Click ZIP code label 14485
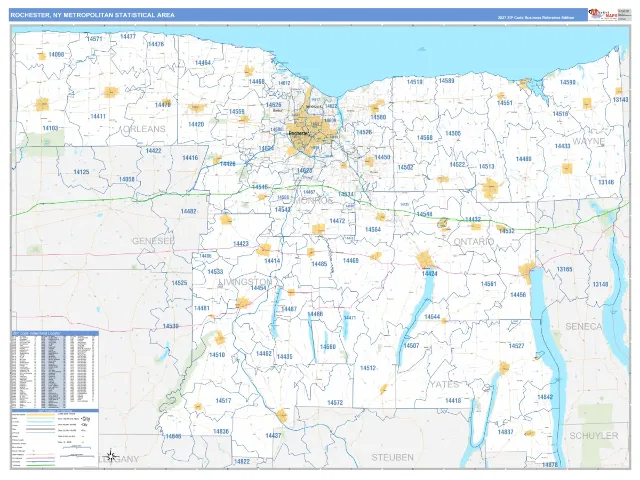 pyautogui.click(x=319, y=264)
